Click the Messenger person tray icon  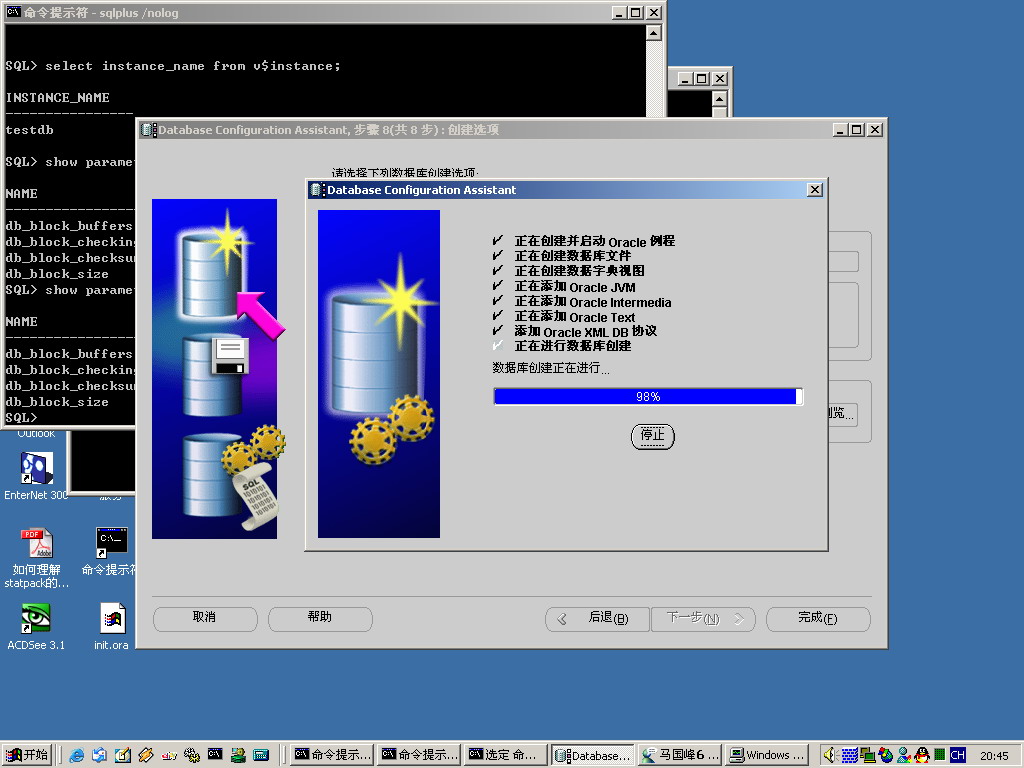coord(904,755)
